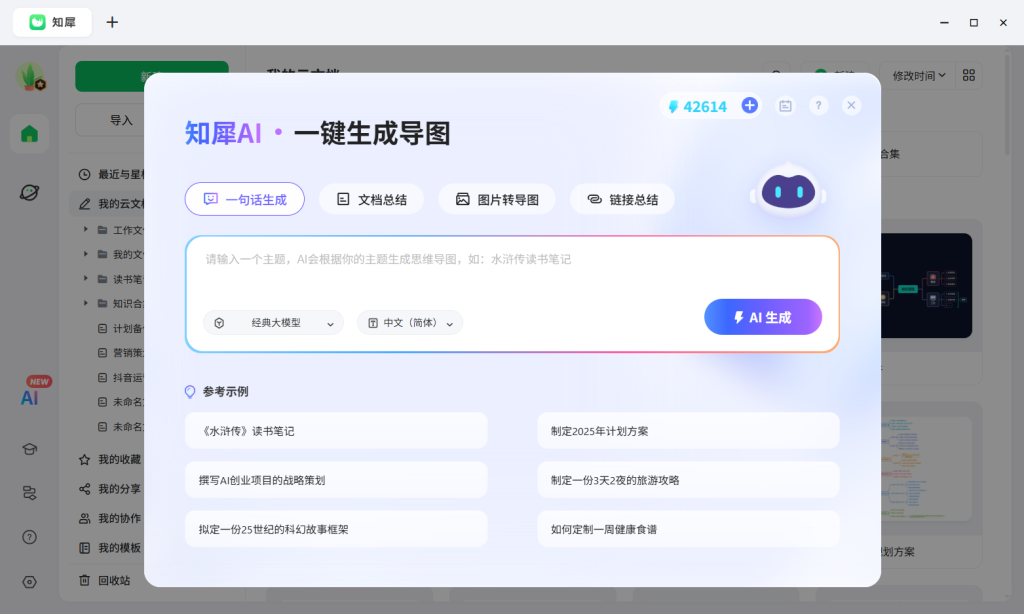The height and width of the screenshot is (614, 1024).
Task: Select 我的云文档 in sidebar
Action: coord(108,204)
